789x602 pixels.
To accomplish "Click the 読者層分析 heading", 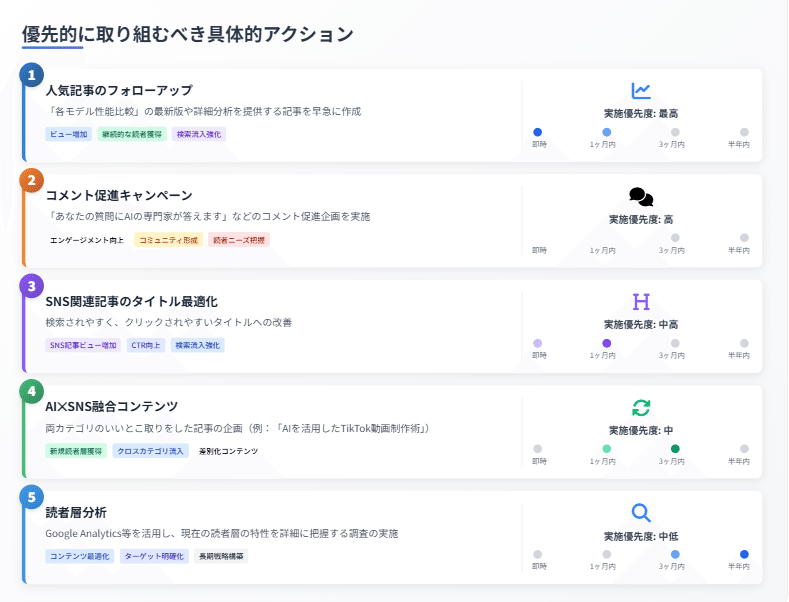I will (76, 512).
